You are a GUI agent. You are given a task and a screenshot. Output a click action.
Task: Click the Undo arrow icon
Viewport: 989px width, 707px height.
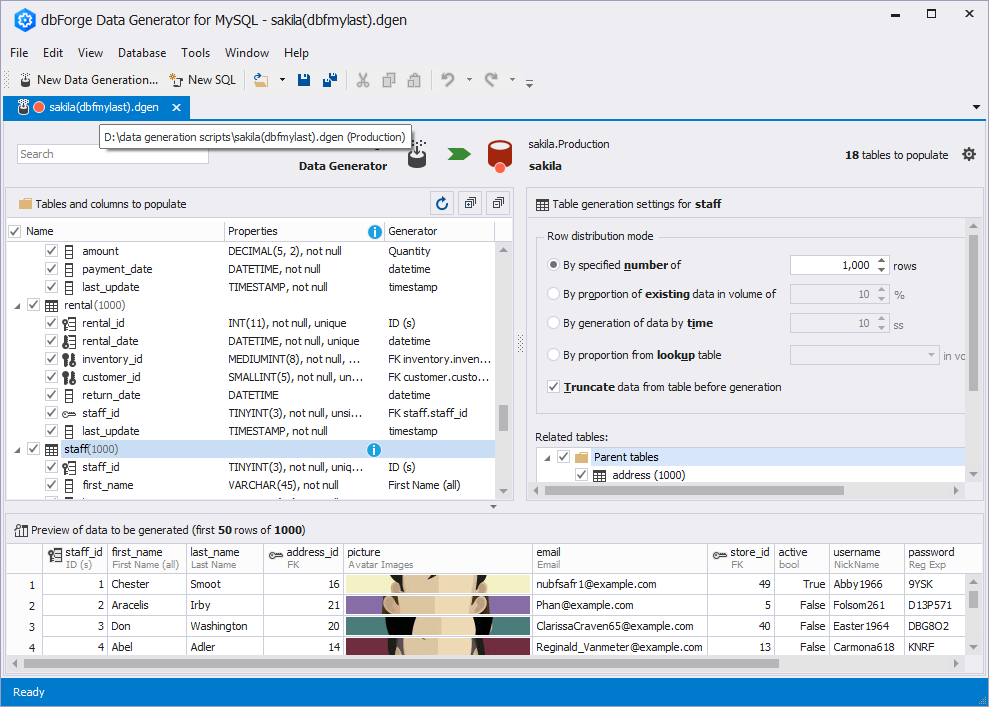pos(448,80)
